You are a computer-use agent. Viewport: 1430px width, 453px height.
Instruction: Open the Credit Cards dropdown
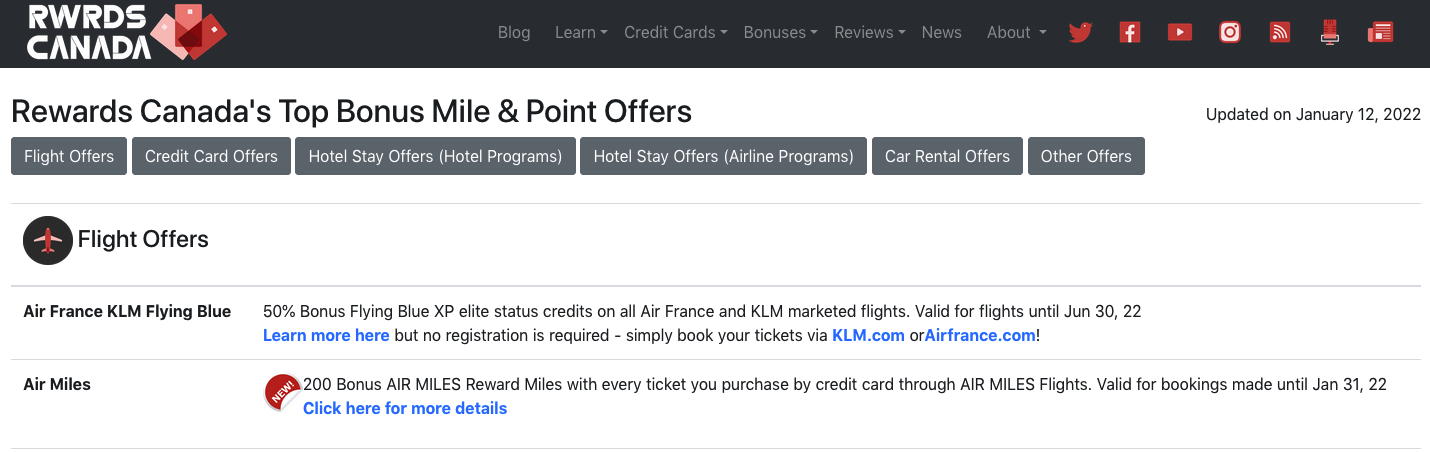pos(675,32)
